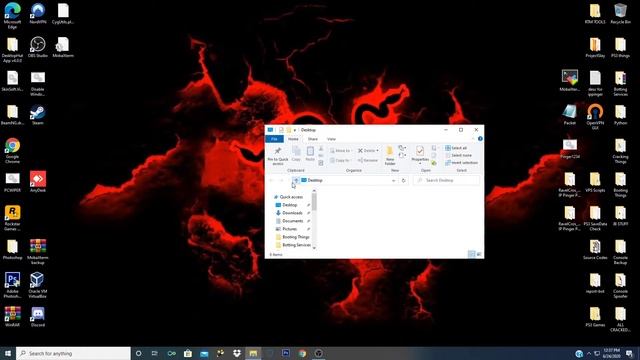Open Task View from the taskbar
Screen dimensions: 640x360
coord(155,353)
